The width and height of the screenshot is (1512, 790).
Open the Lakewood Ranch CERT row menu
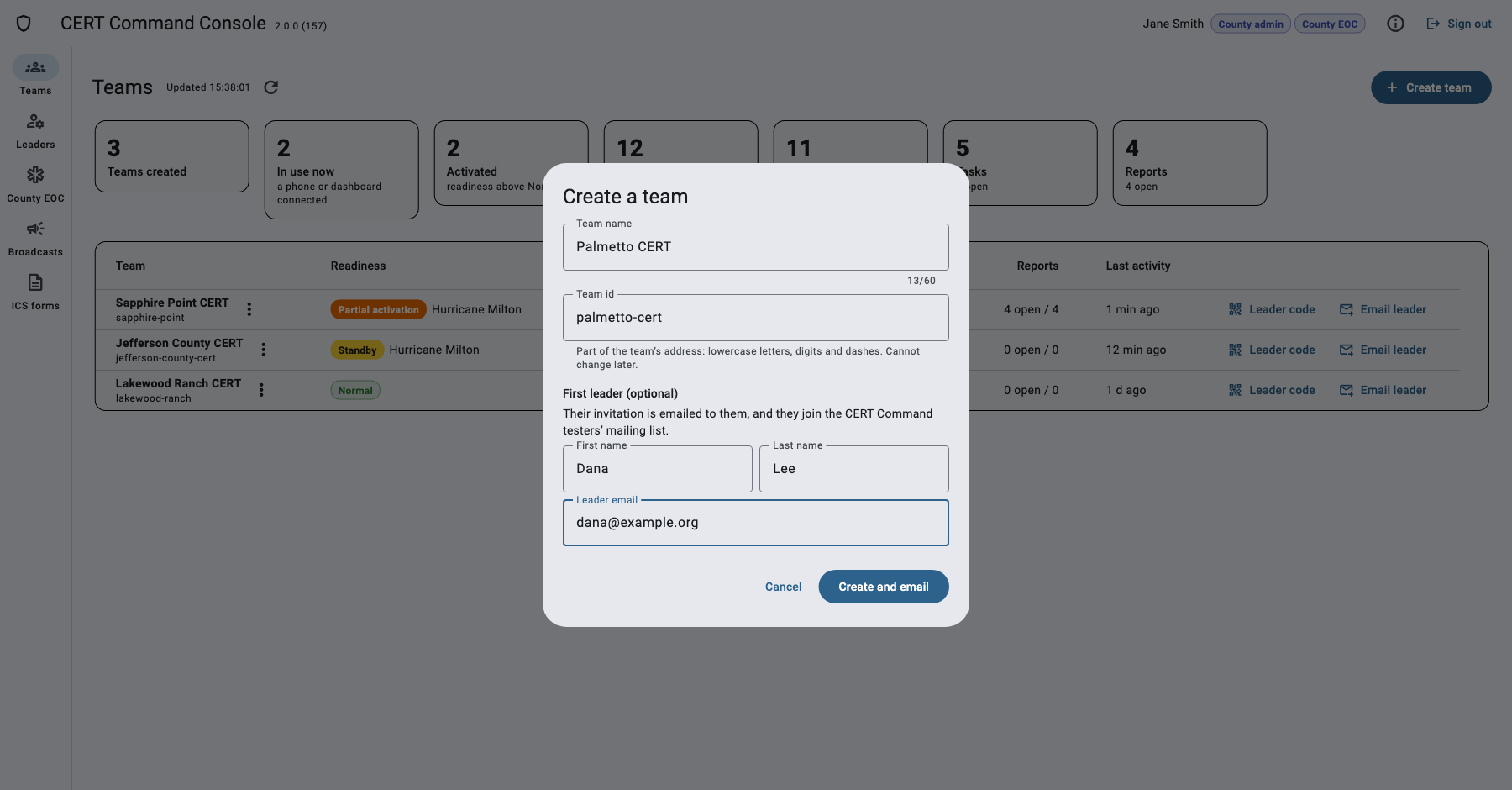261,390
